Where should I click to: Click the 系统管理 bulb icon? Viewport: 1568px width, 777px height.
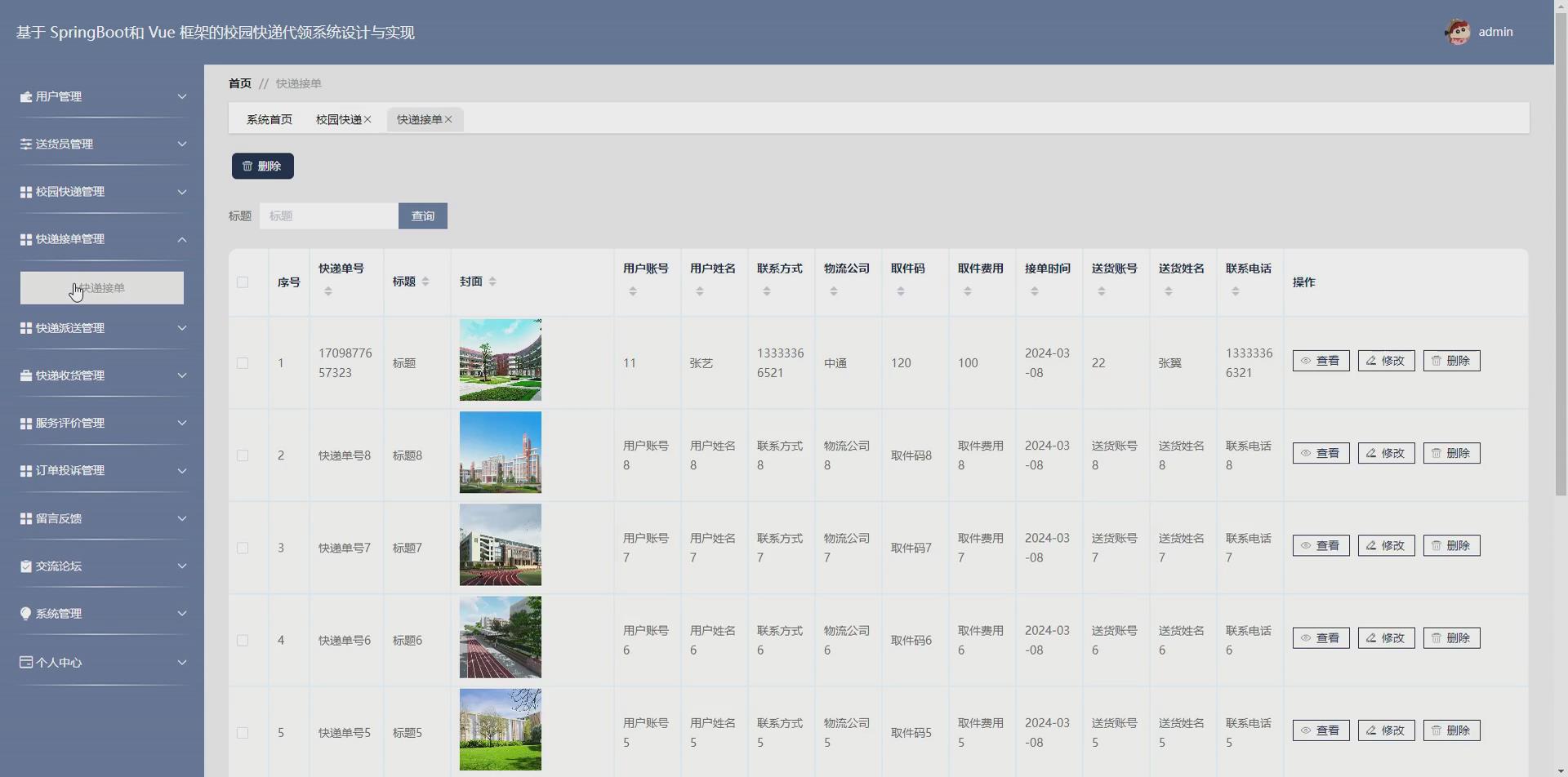coord(26,614)
